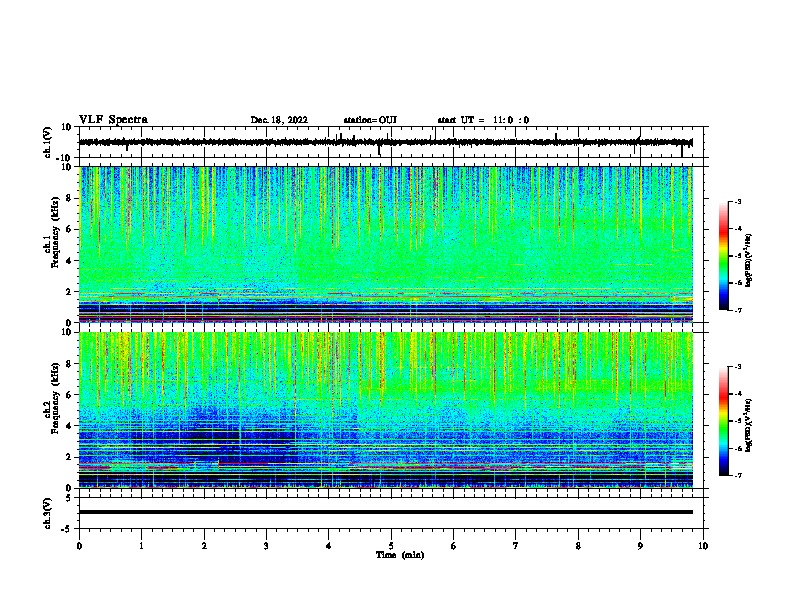Click tick label "8" on the time axis
792x612 pixels.
point(578,546)
